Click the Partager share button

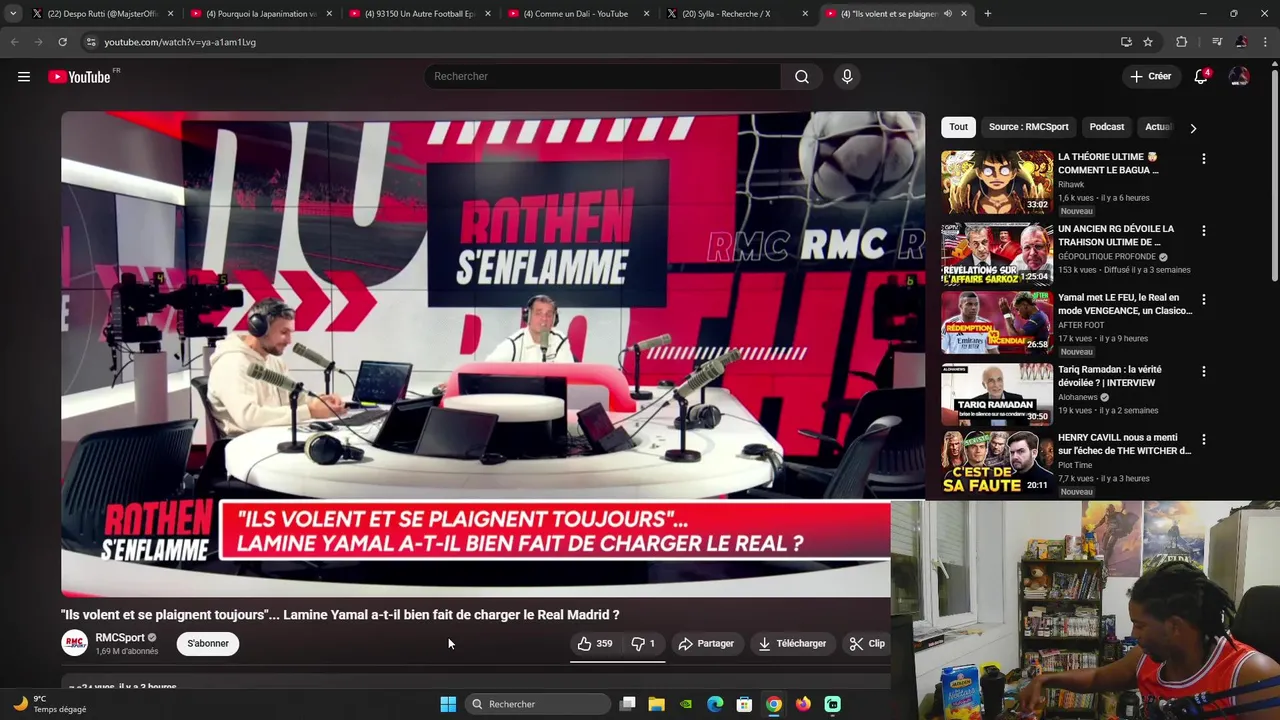pyautogui.click(x=707, y=644)
